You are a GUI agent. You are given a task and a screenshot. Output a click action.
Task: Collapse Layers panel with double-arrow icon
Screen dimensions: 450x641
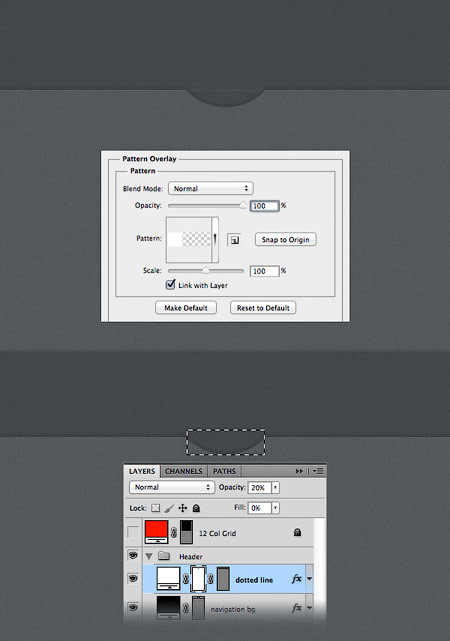[x=299, y=471]
